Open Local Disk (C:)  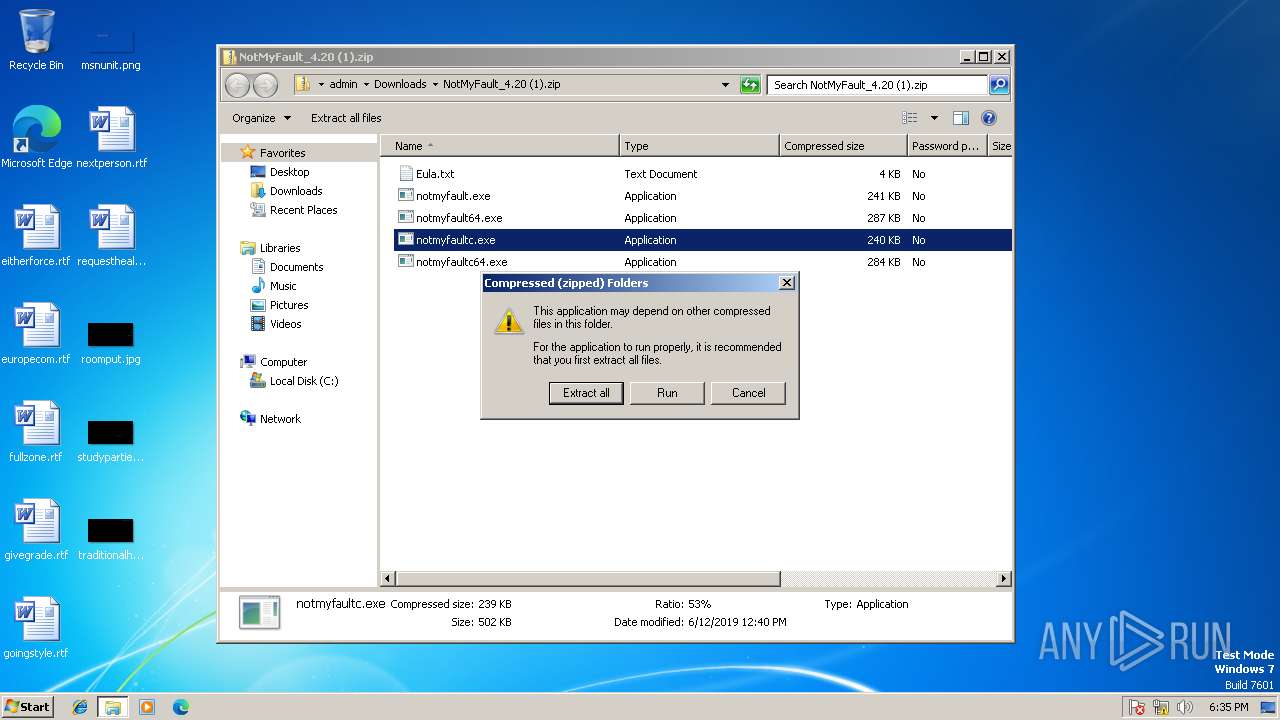click(304, 381)
